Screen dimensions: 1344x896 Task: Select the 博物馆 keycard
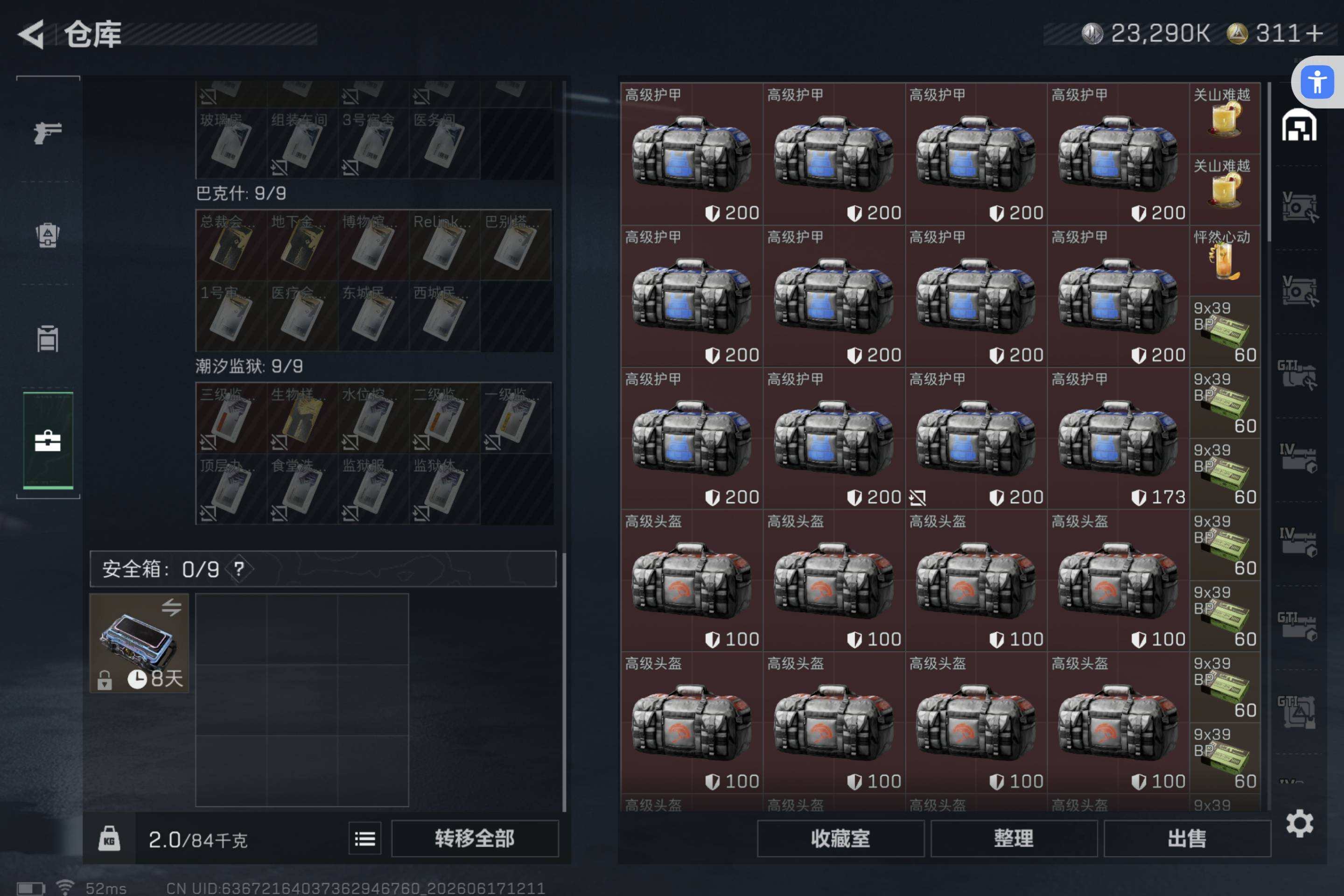pyautogui.click(x=374, y=245)
